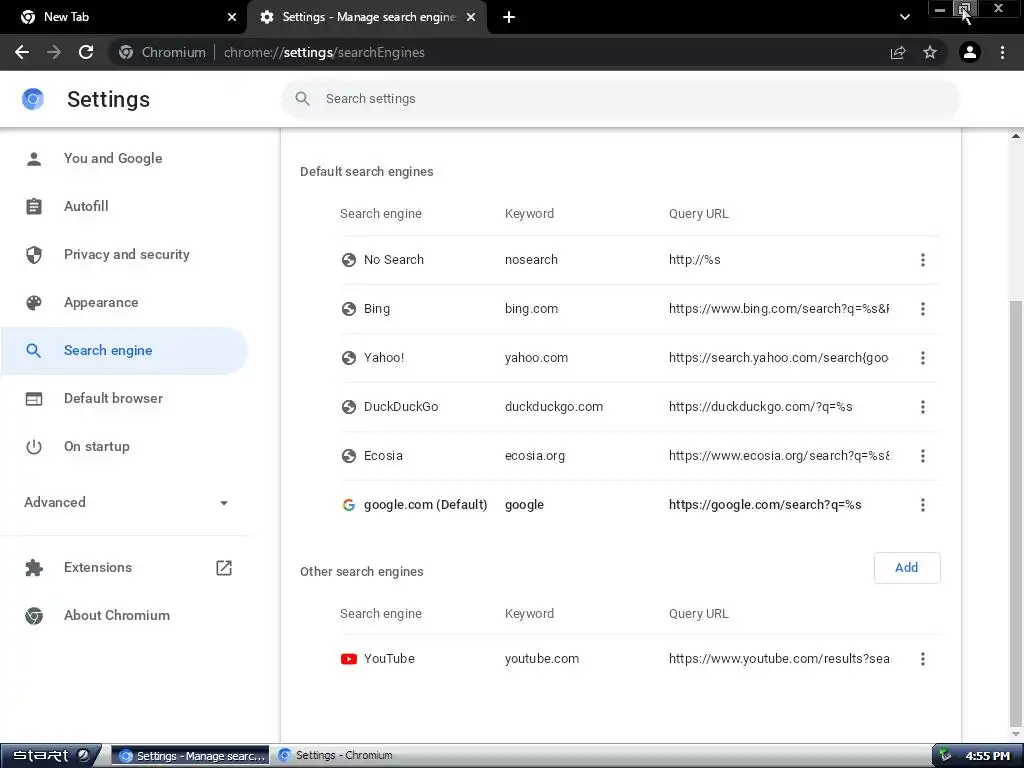Select Search engine in the sidebar

pos(124,351)
